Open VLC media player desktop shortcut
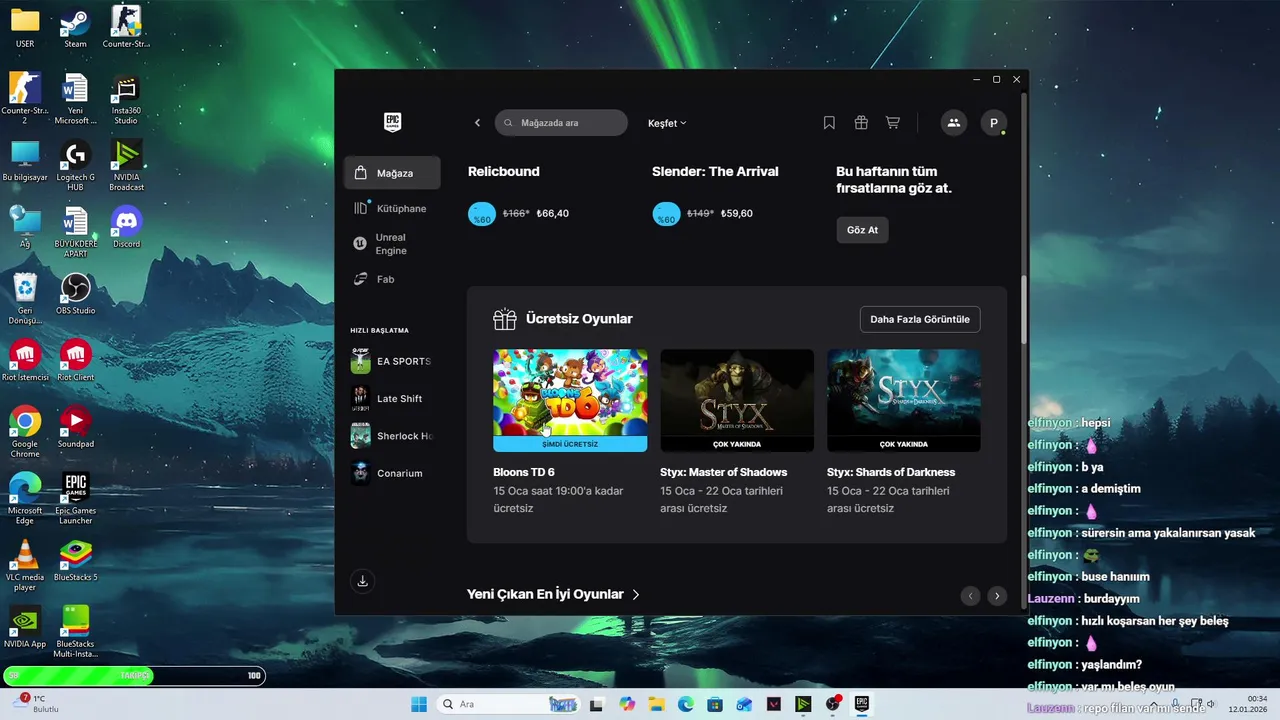 point(24,566)
